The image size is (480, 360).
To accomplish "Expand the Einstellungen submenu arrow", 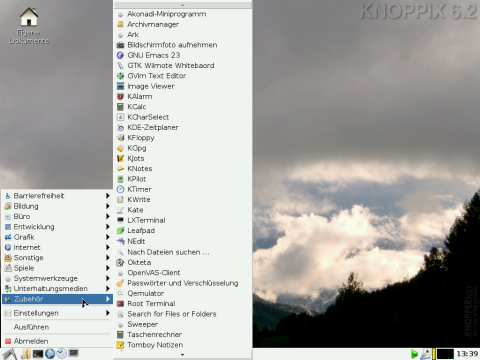I will click(x=108, y=313).
